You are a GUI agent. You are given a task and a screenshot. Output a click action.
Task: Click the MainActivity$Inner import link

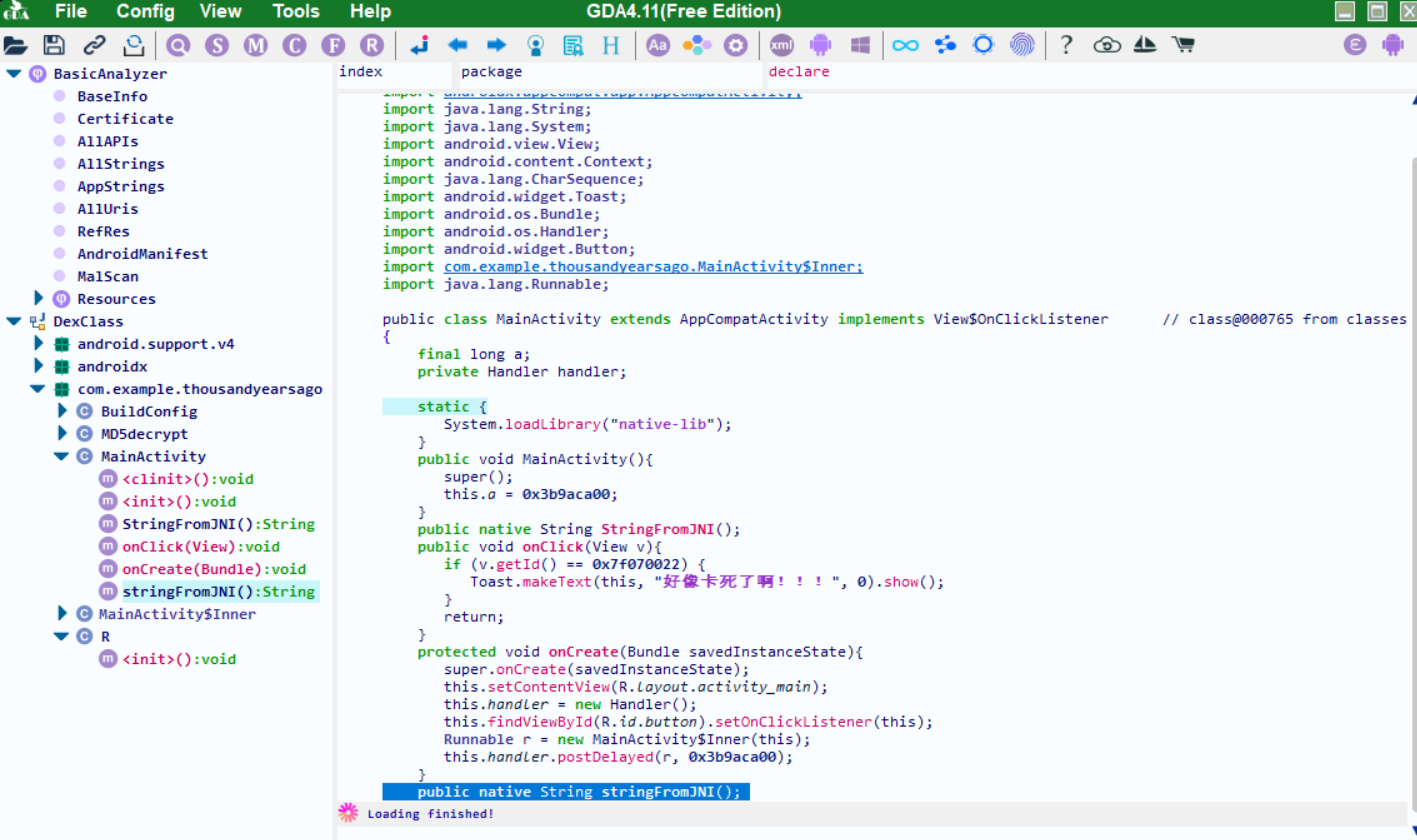click(x=653, y=267)
